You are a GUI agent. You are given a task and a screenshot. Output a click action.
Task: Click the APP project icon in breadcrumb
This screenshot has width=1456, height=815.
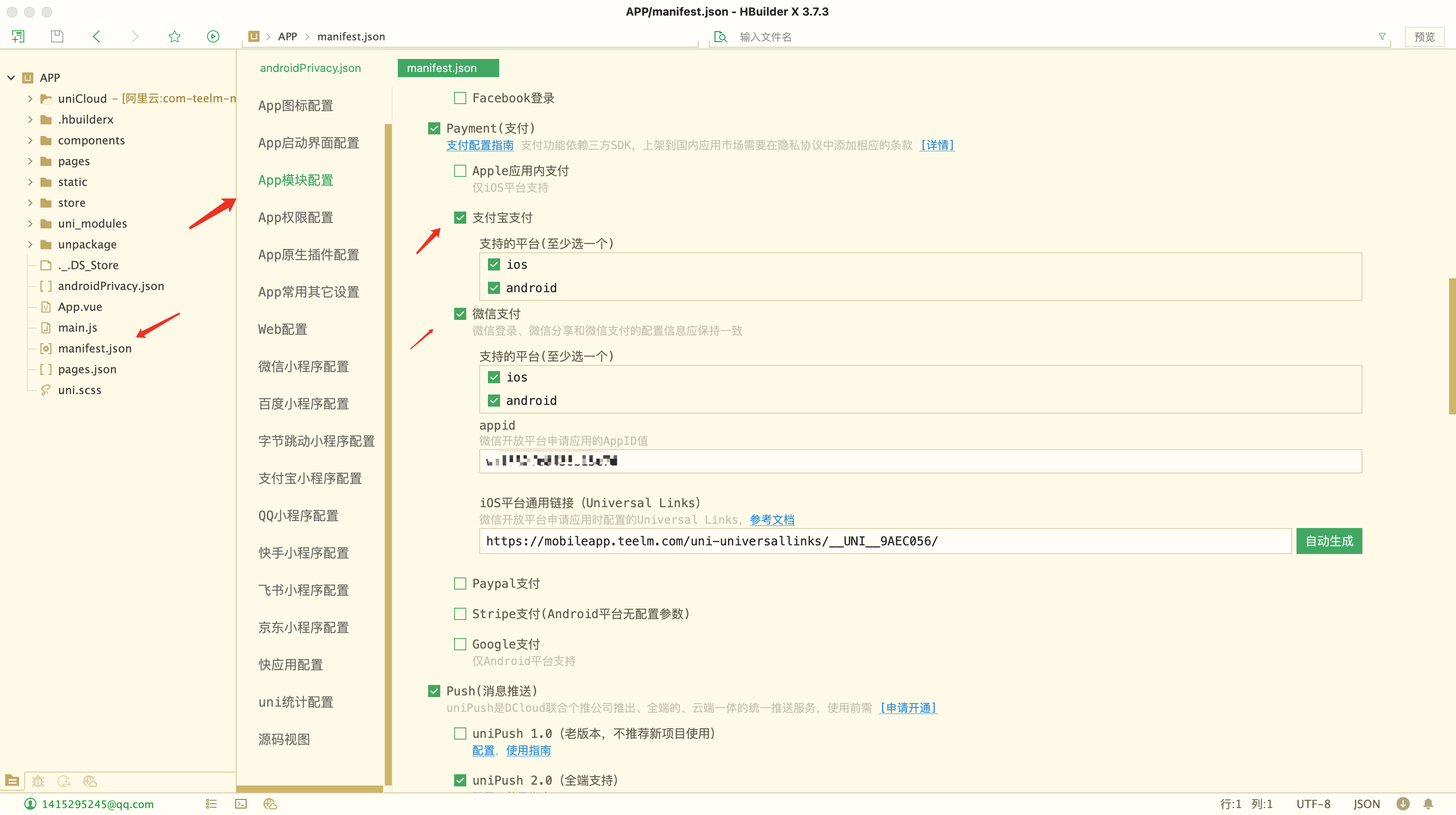254,37
